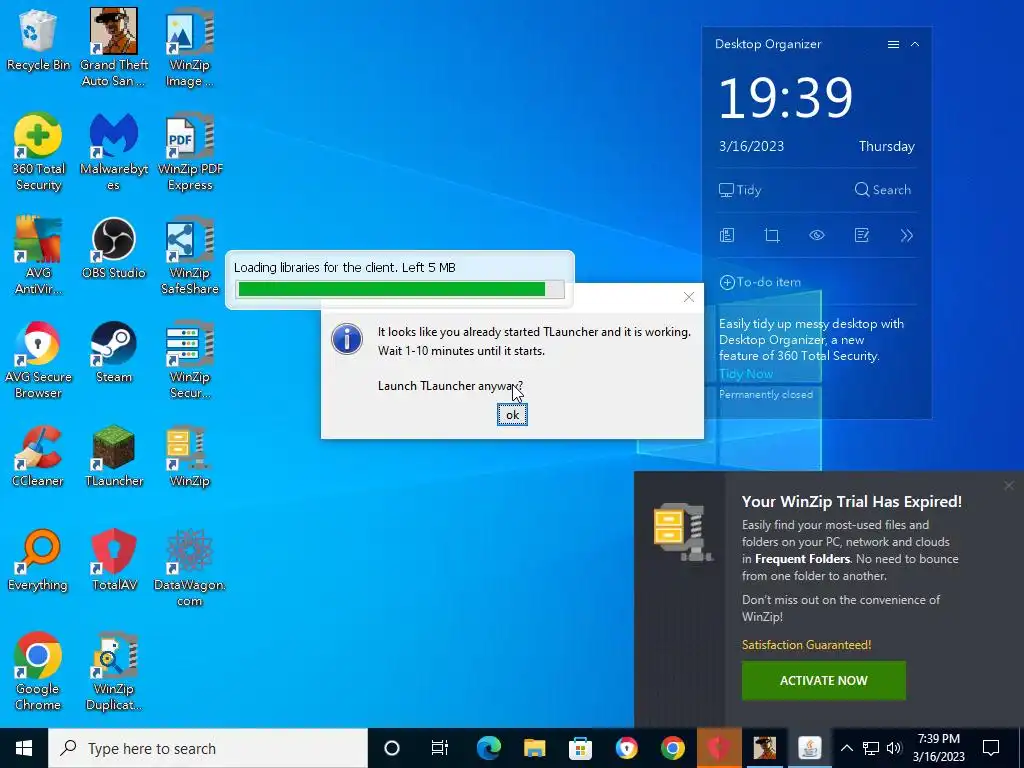Toggle the eye visibility icon in Organizer
The width and height of the screenshot is (1024, 768).
[817, 235]
